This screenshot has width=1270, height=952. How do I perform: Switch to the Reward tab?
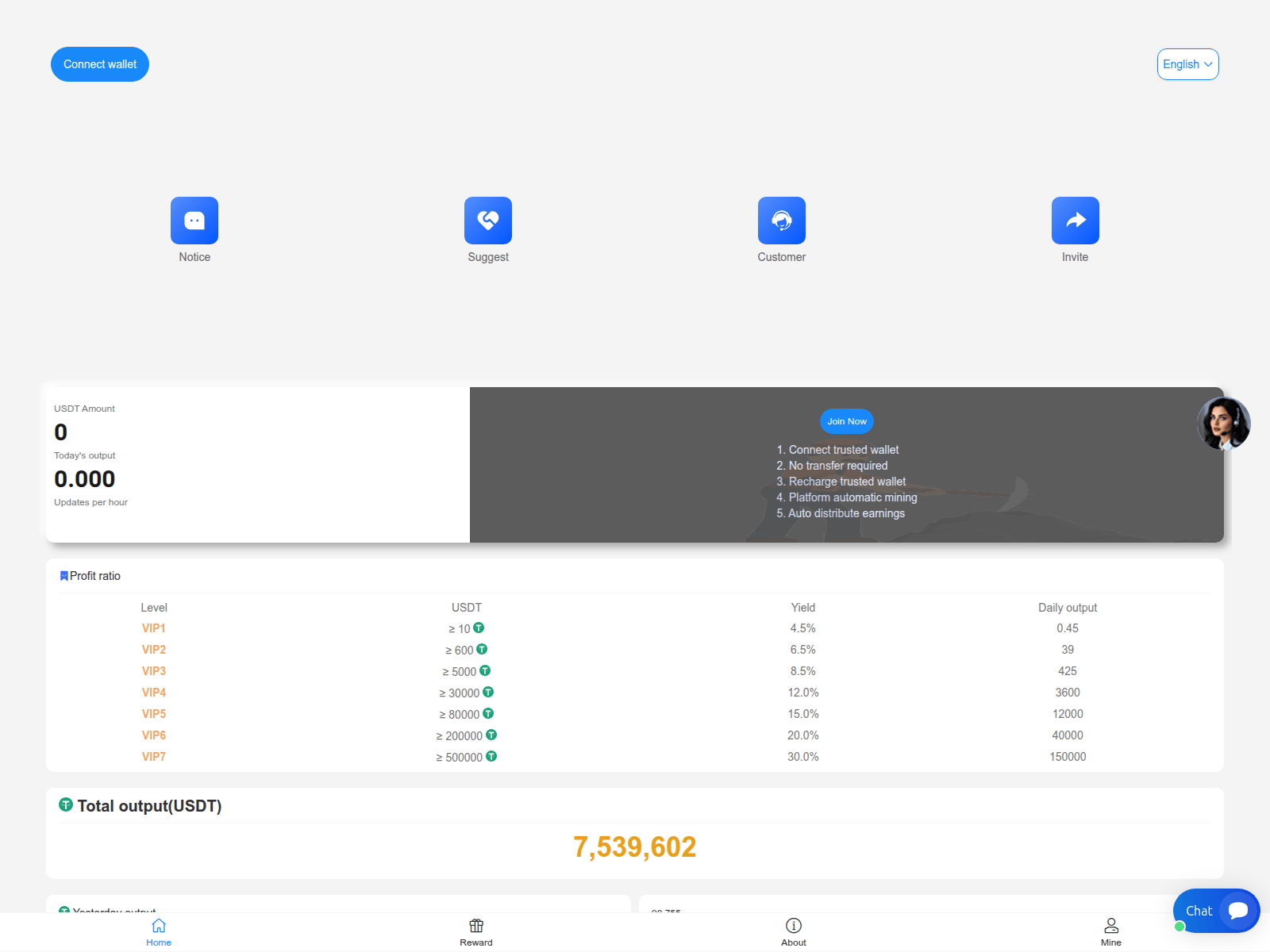475,933
